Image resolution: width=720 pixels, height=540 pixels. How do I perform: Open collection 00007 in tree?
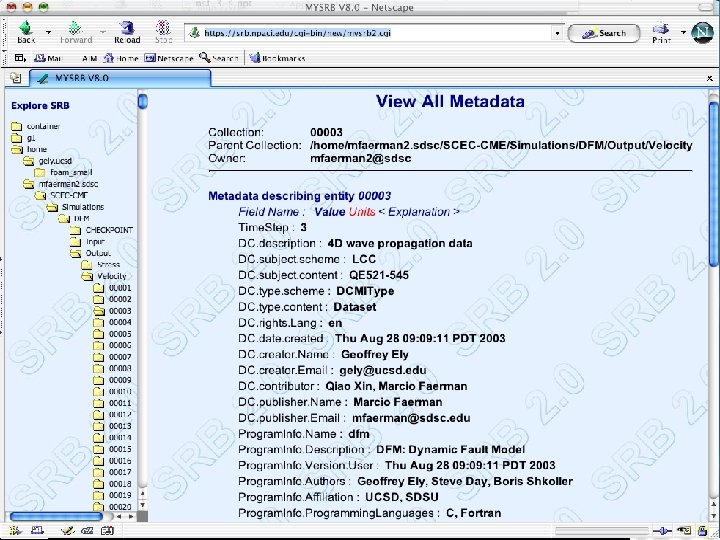[x=120, y=357]
